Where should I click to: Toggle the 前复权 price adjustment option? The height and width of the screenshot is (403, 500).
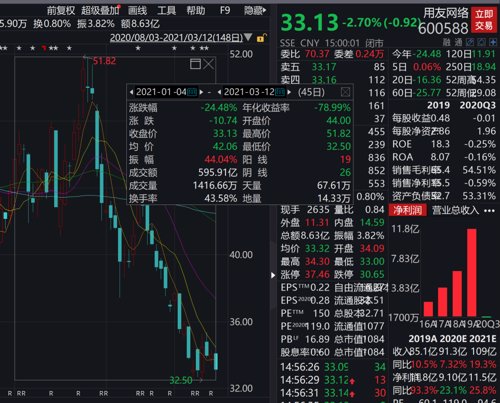pos(61,11)
